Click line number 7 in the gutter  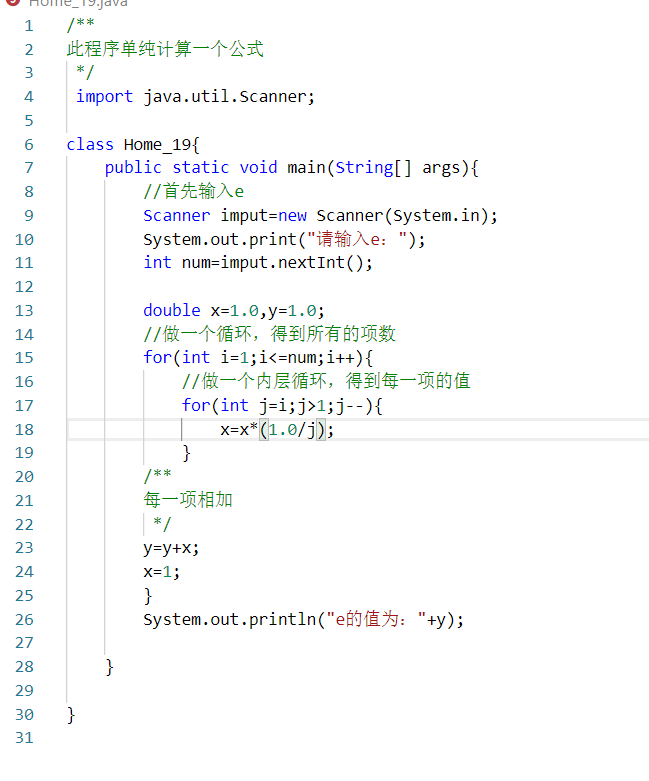click(x=29, y=168)
